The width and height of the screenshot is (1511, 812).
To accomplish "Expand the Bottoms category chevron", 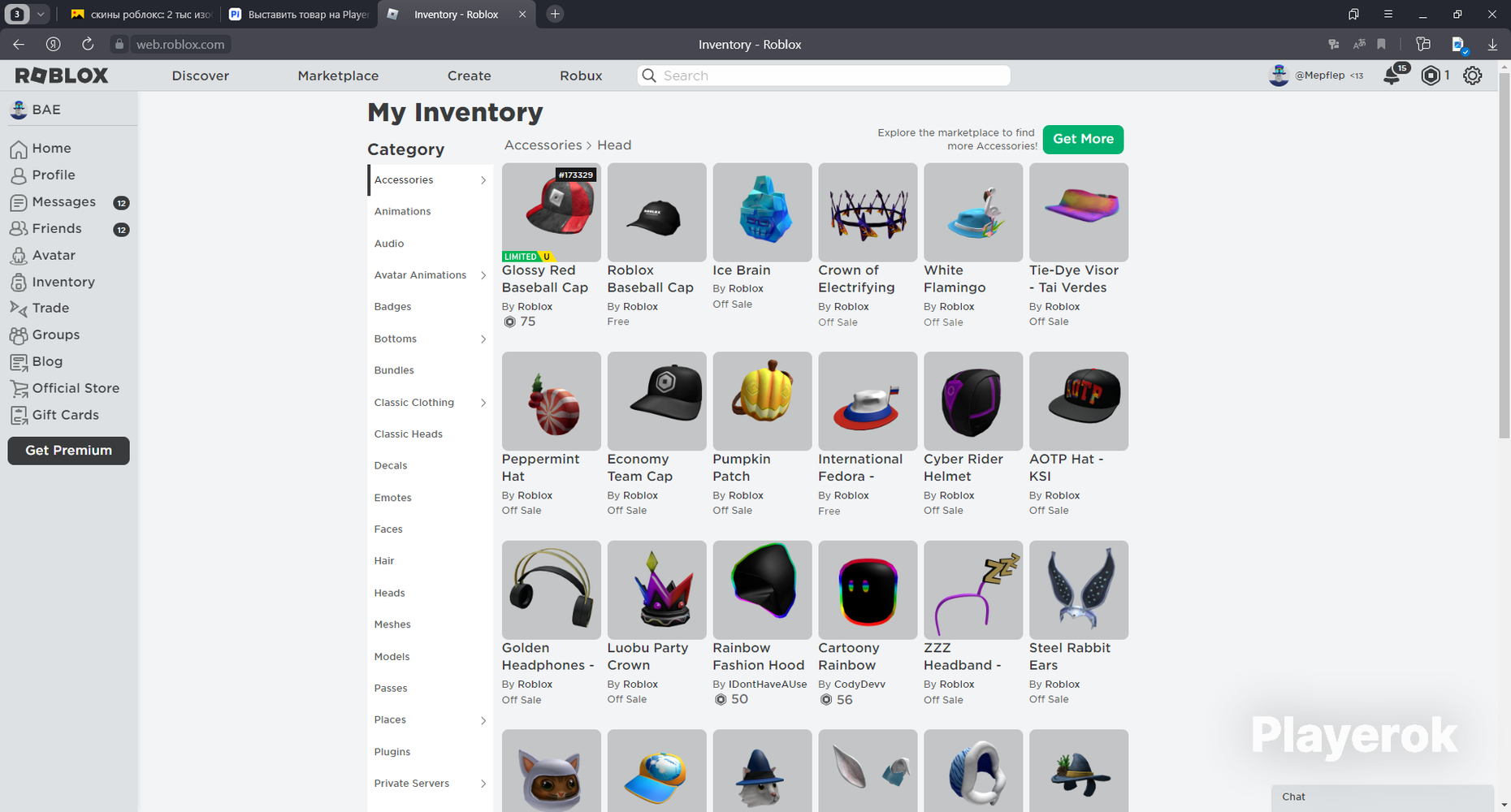I will tap(483, 339).
